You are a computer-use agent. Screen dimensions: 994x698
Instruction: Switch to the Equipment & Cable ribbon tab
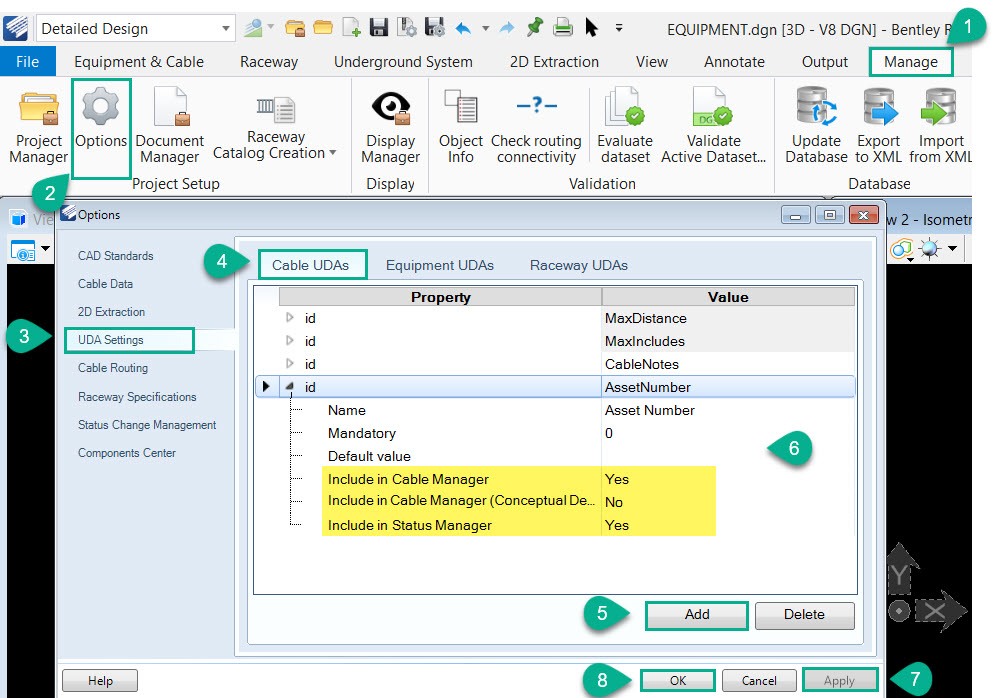tap(139, 61)
